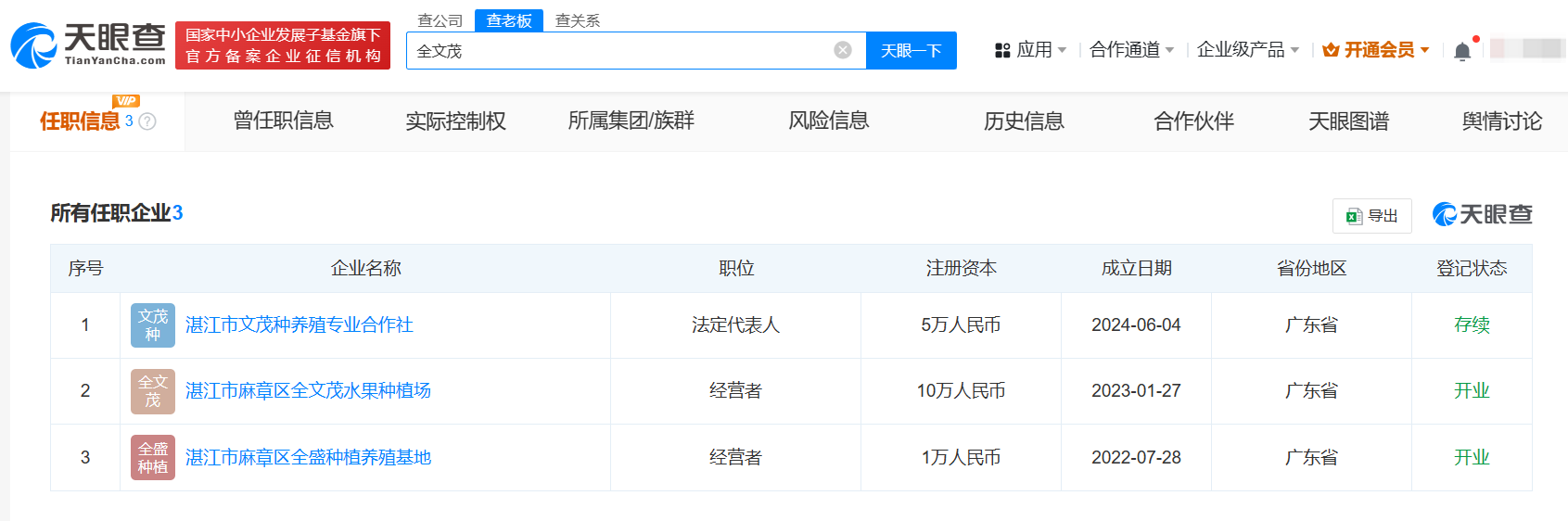Click the 全盛种植 company logo thumbnail
The height and width of the screenshot is (521, 1568).
click(153, 458)
